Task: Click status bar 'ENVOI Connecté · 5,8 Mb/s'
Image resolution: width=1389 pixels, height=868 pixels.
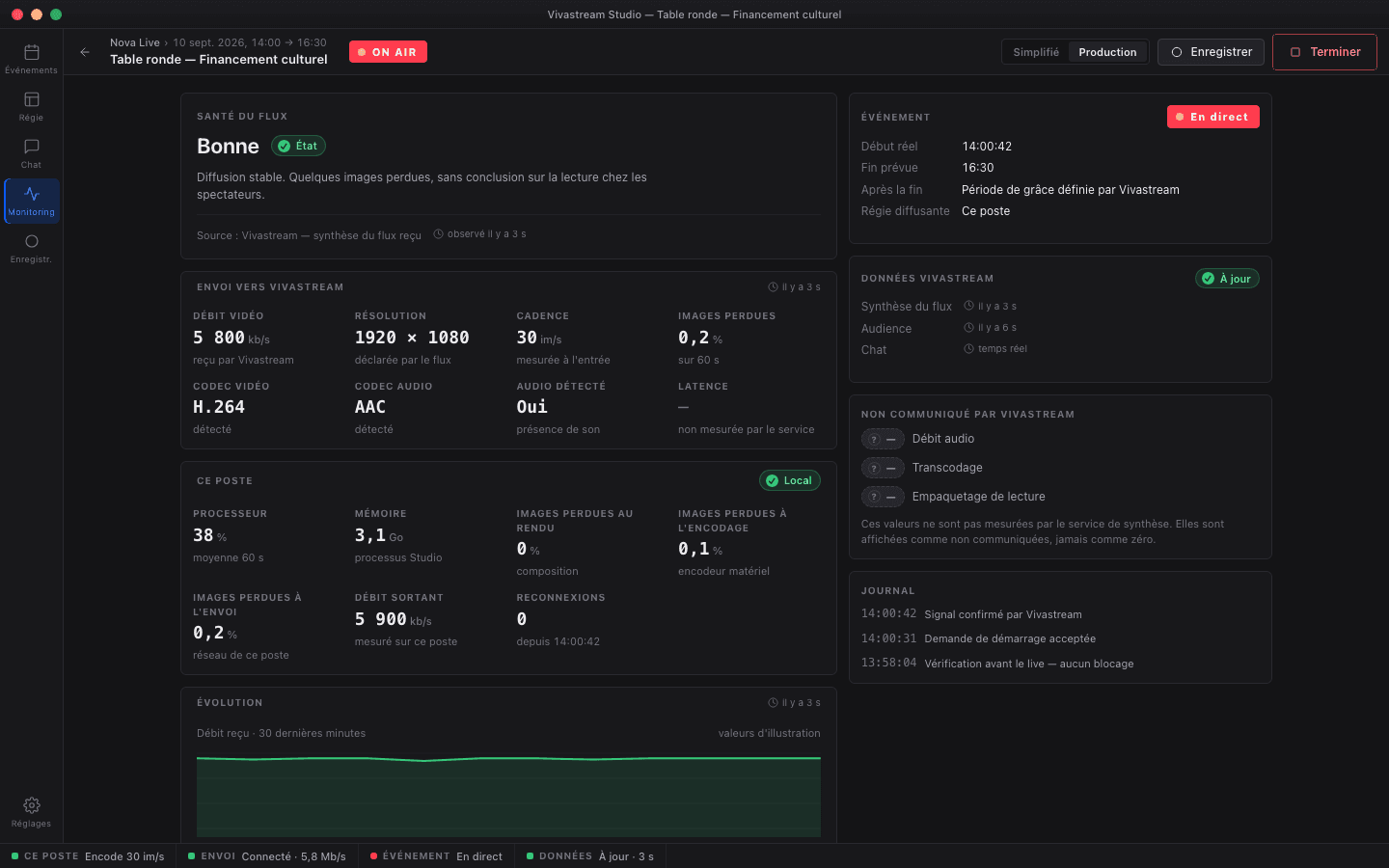Action: (267, 856)
